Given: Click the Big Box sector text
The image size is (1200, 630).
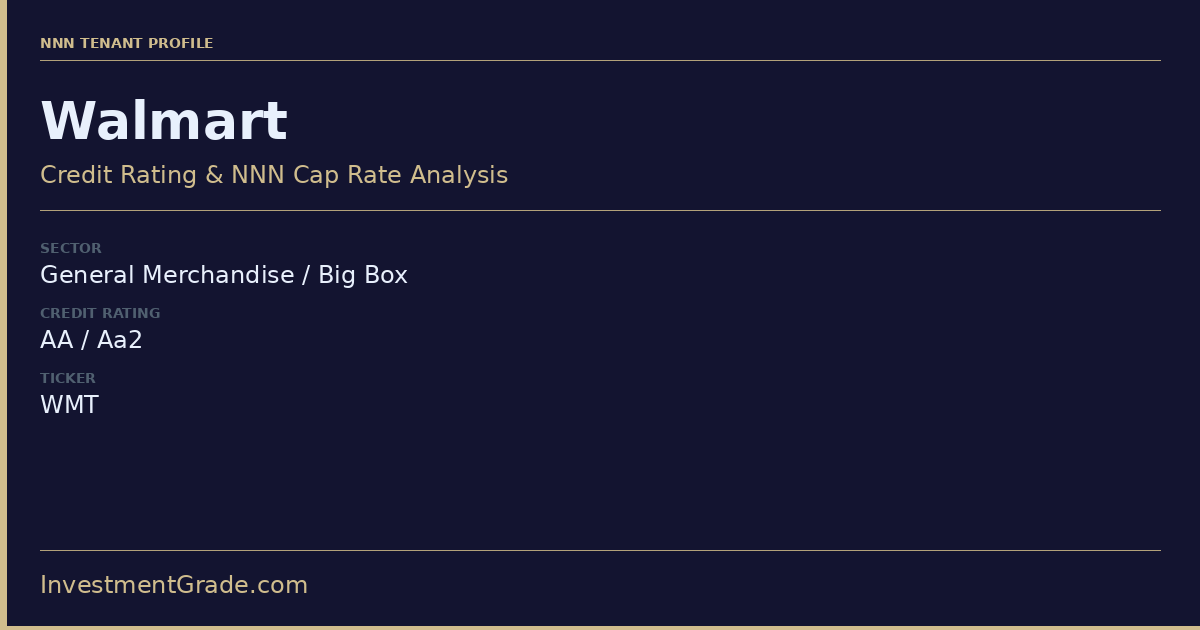Looking at the screenshot, I should [363, 276].
